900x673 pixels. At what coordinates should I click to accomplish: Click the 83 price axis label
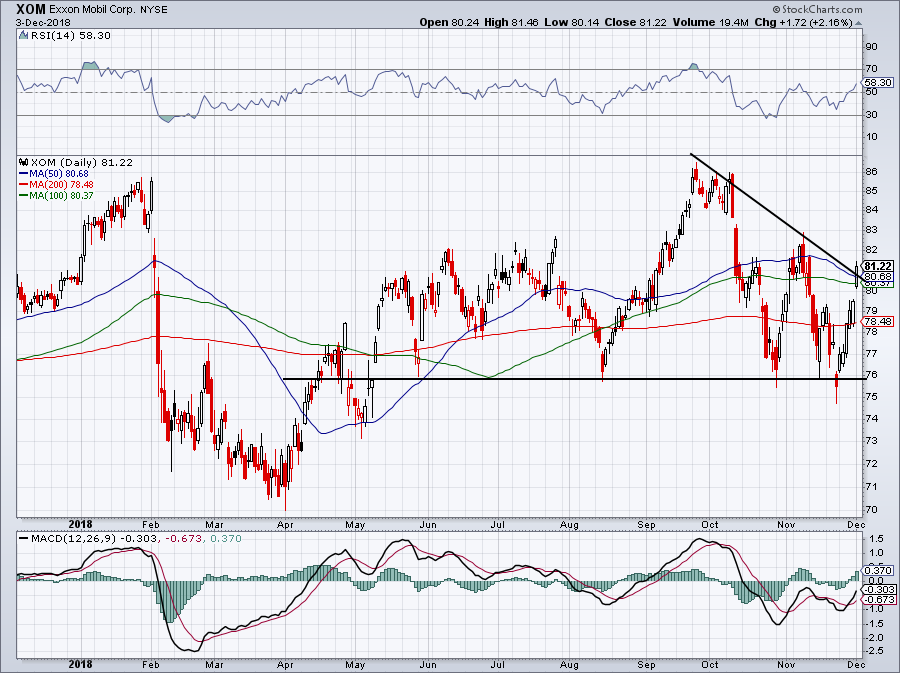coord(871,230)
